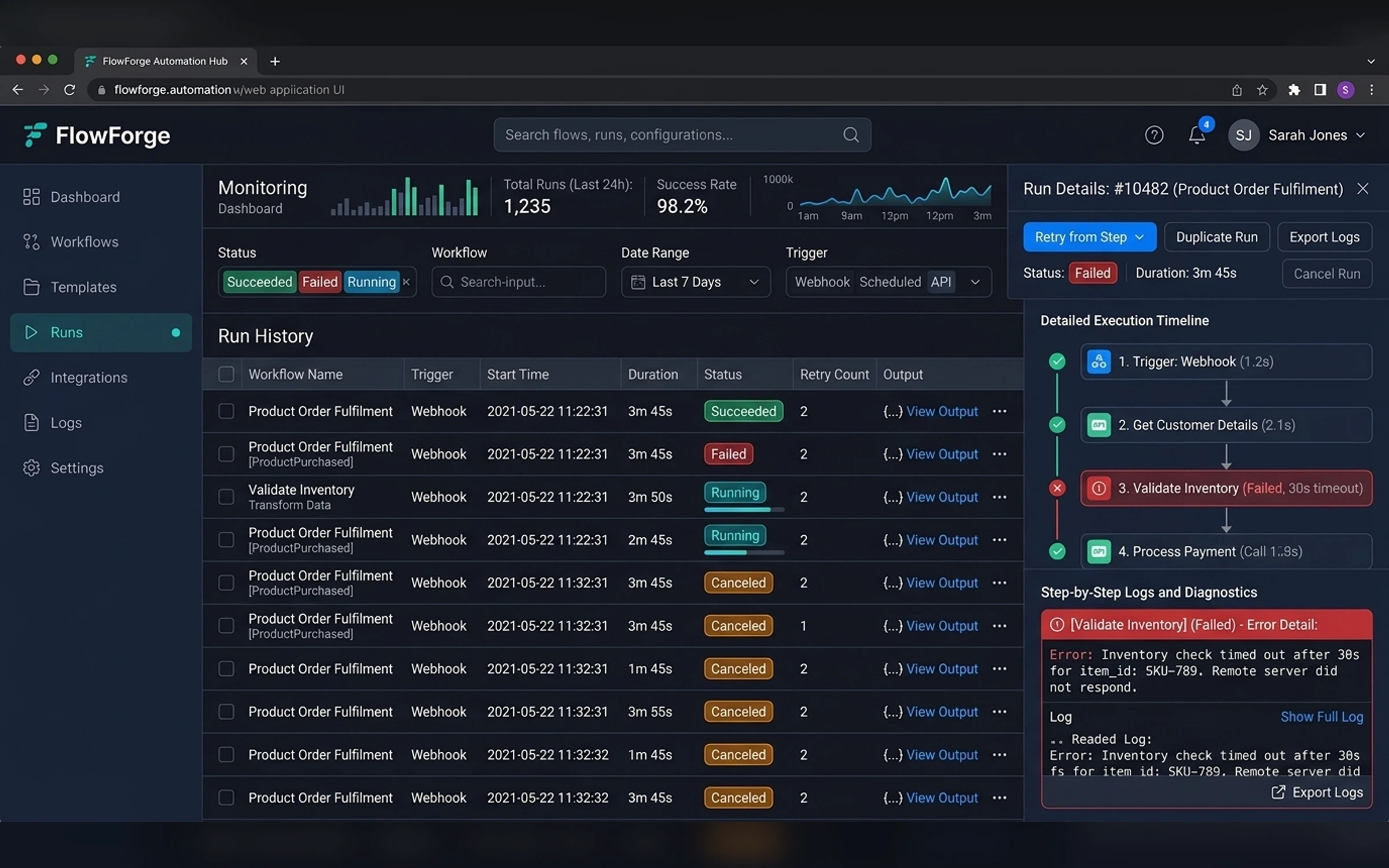The image size is (1389, 868).
Task: Click the Trigger Webhook step icon
Action: click(x=1098, y=362)
